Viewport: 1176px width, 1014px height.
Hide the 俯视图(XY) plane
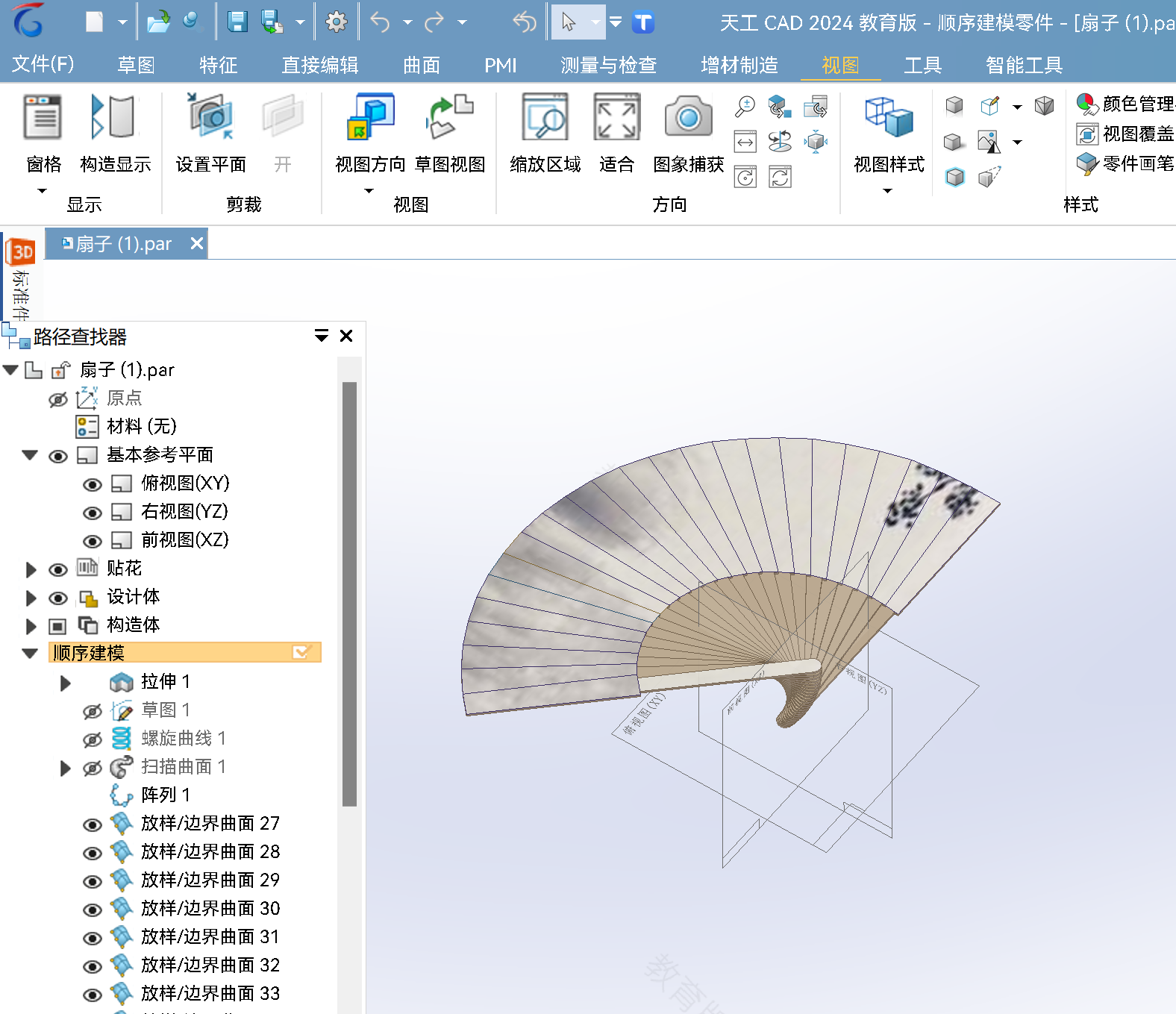(92, 484)
